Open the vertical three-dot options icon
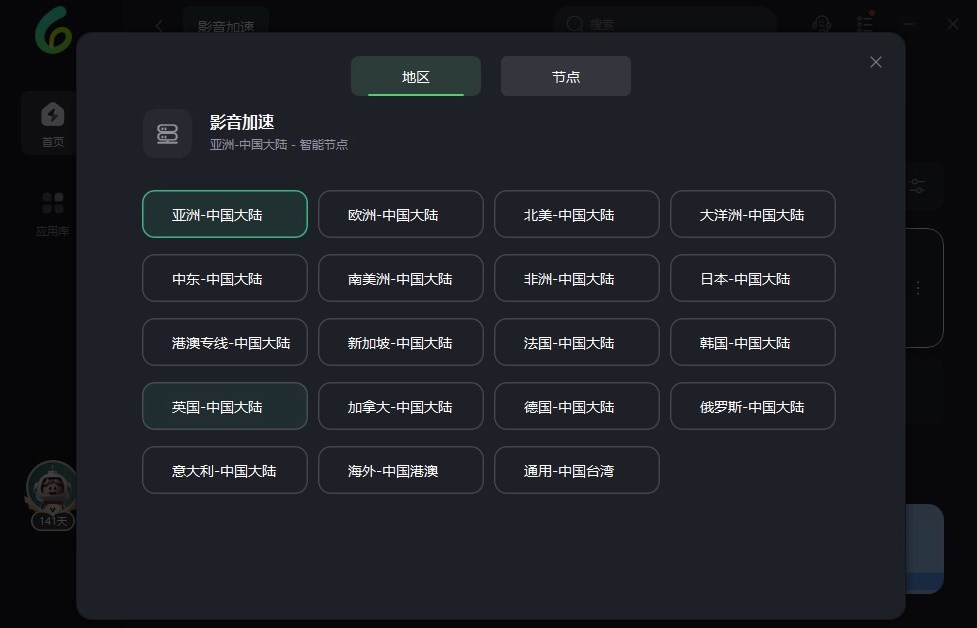This screenshot has width=977, height=628. click(917, 287)
